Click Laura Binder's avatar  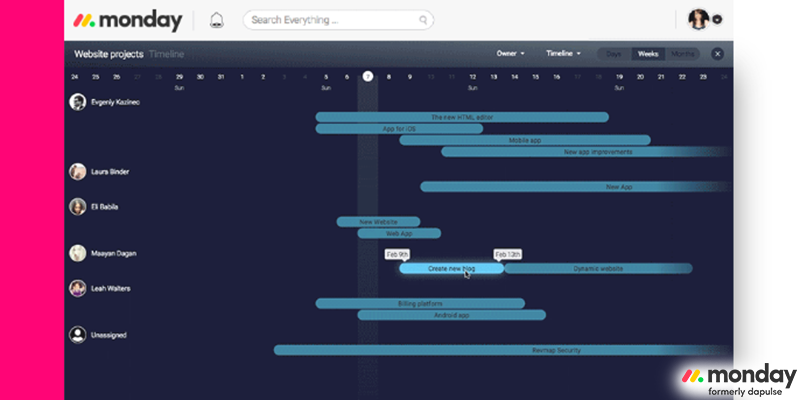[77, 172]
